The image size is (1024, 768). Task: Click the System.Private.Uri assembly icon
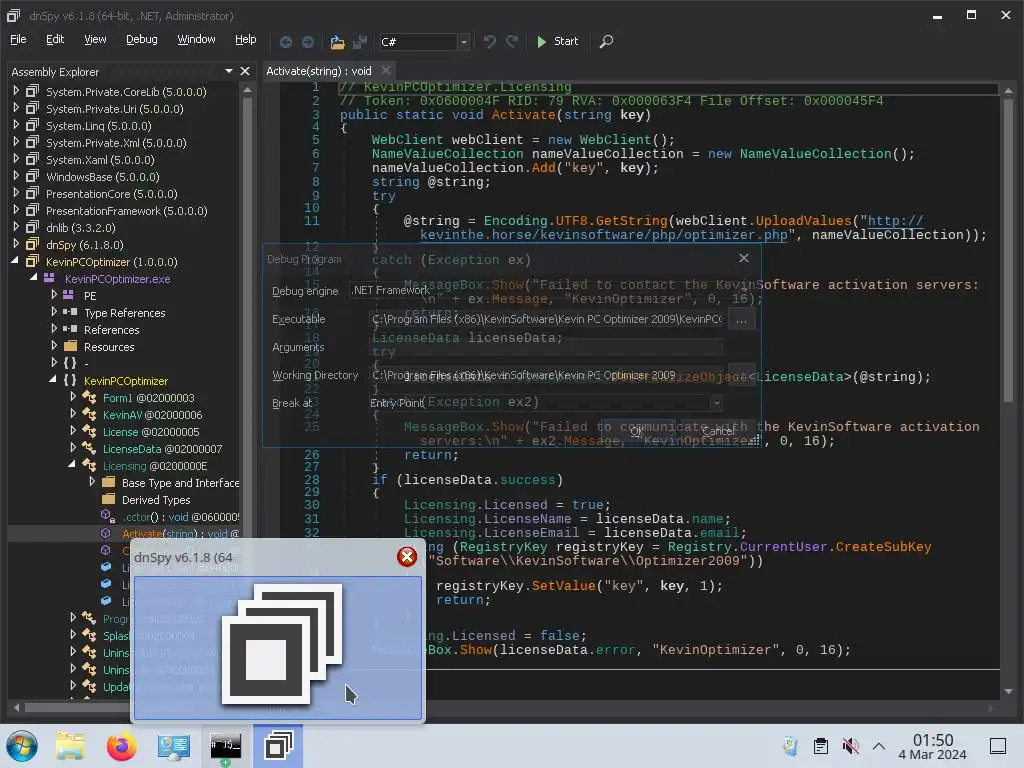click(32, 108)
